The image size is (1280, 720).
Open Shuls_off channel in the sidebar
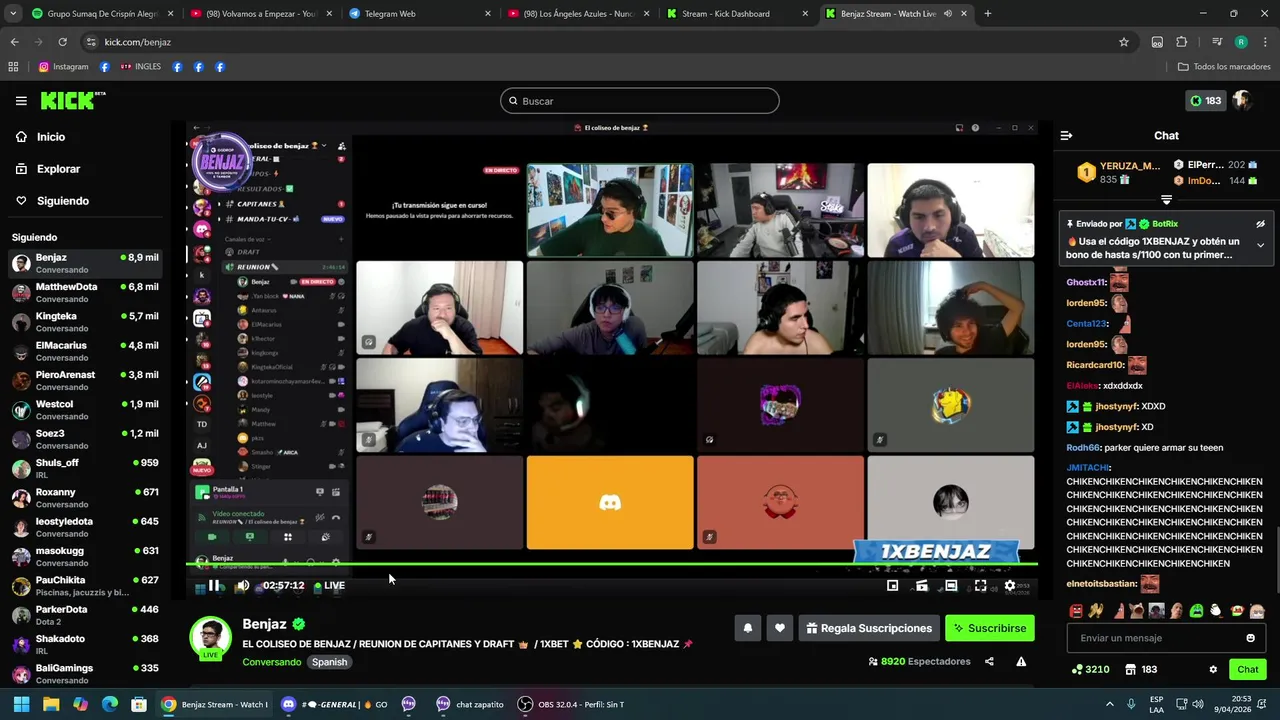(85, 468)
